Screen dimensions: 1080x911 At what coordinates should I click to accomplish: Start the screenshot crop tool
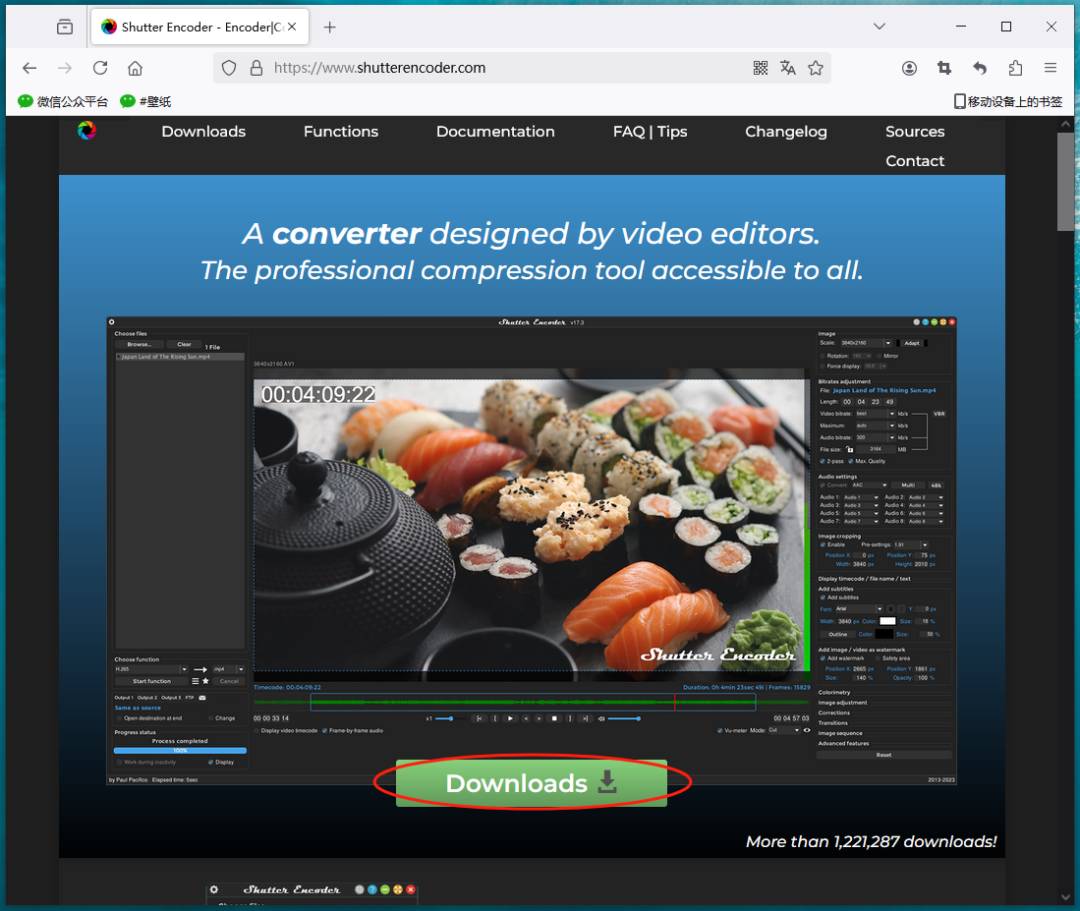click(944, 67)
